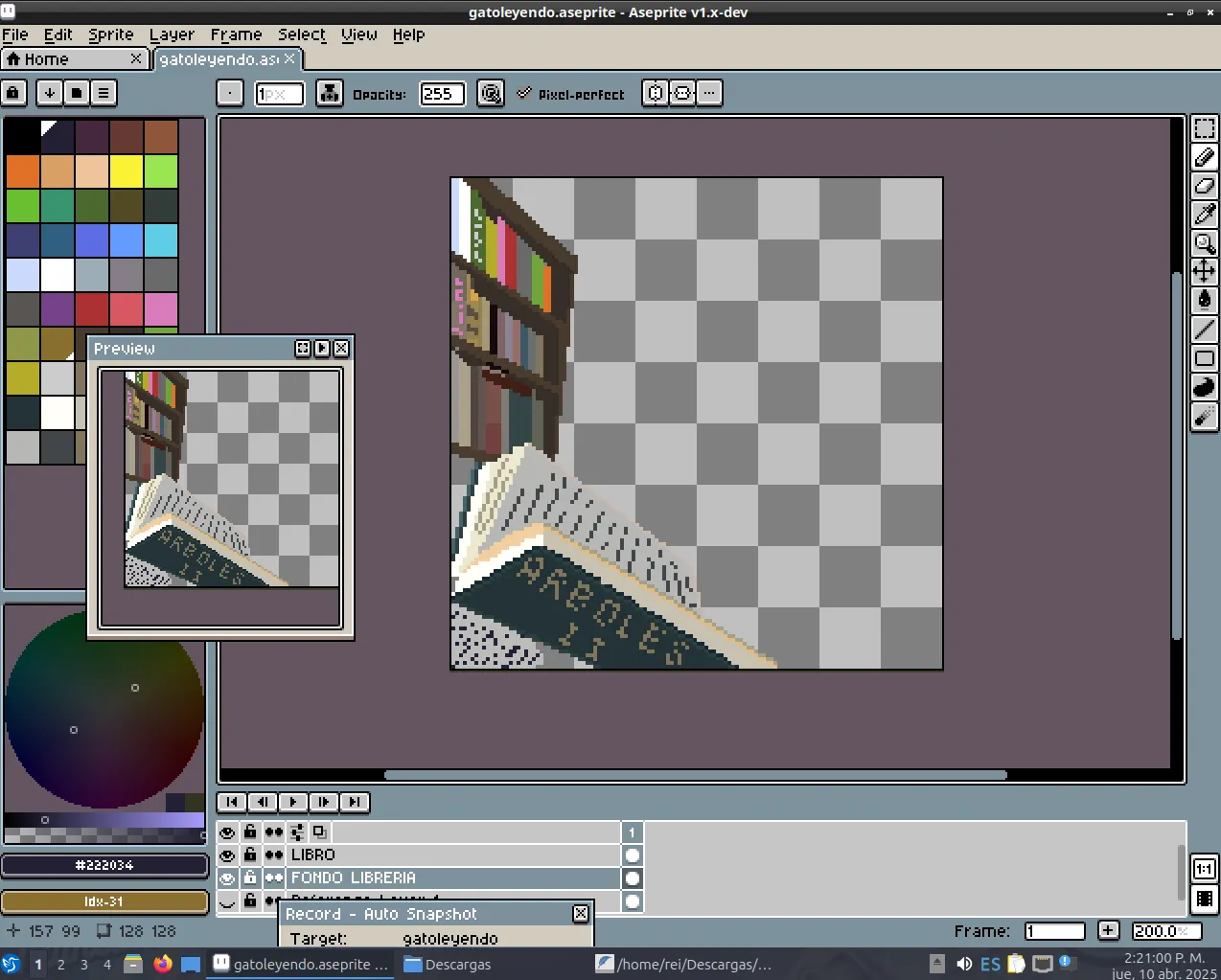Play animation in the Preview window
The width and height of the screenshot is (1221, 980).
322,349
